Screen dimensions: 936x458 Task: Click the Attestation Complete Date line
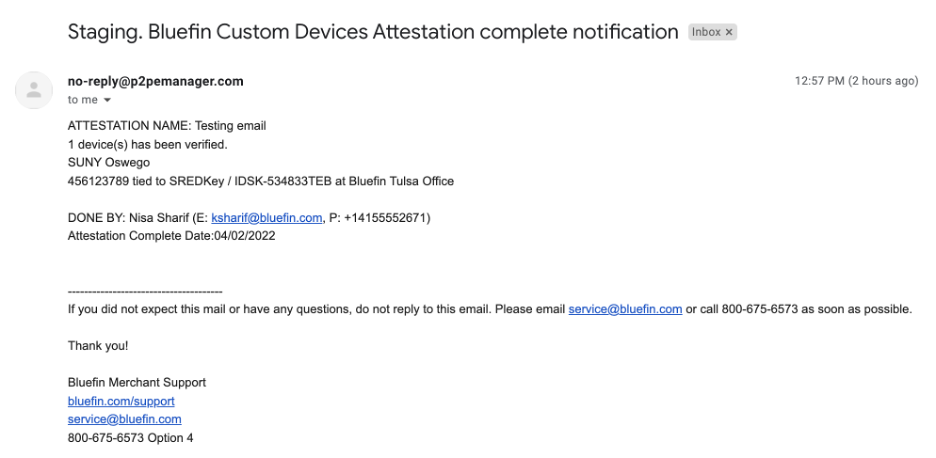click(171, 236)
